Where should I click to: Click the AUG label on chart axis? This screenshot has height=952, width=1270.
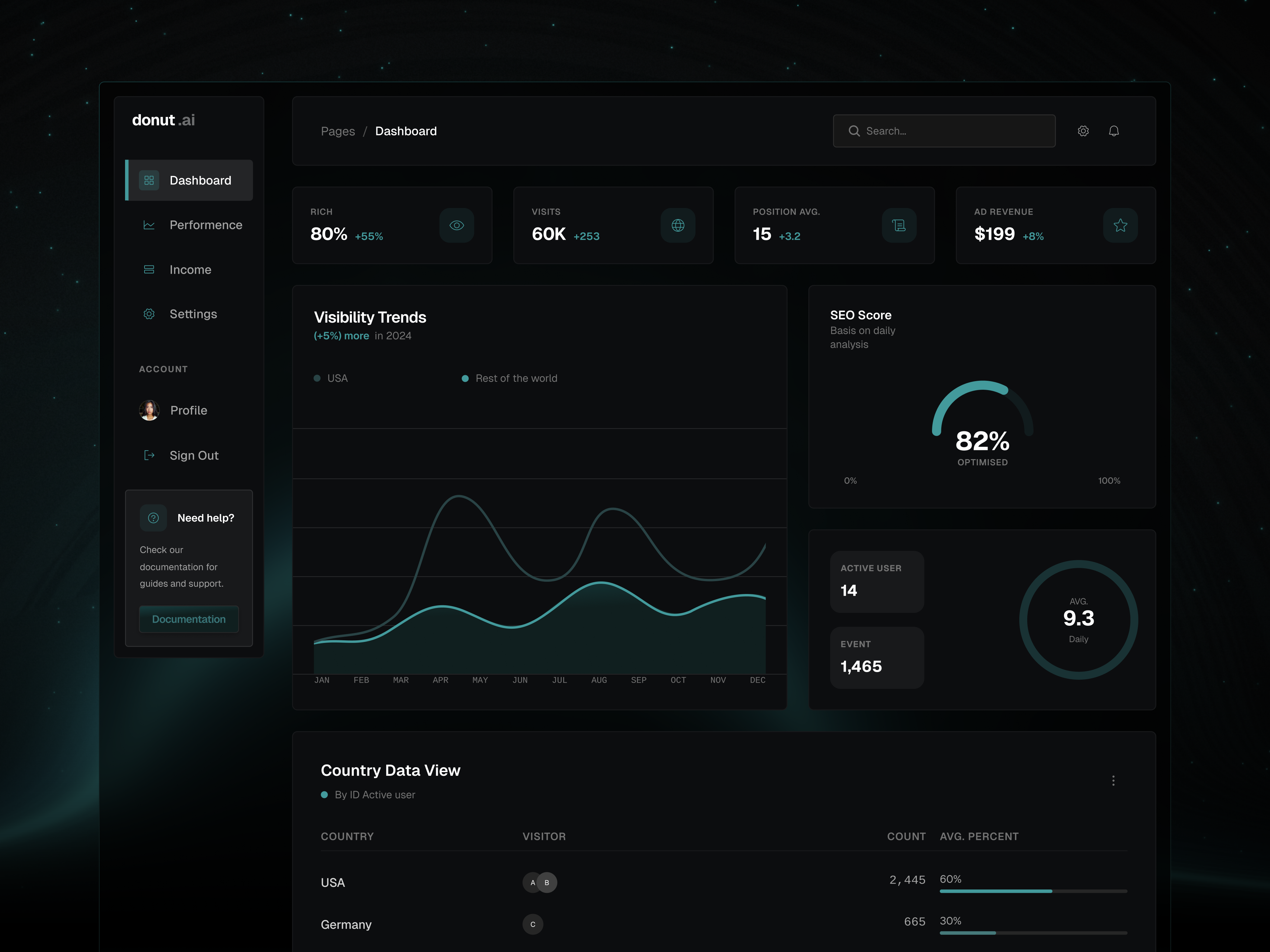pyautogui.click(x=599, y=680)
